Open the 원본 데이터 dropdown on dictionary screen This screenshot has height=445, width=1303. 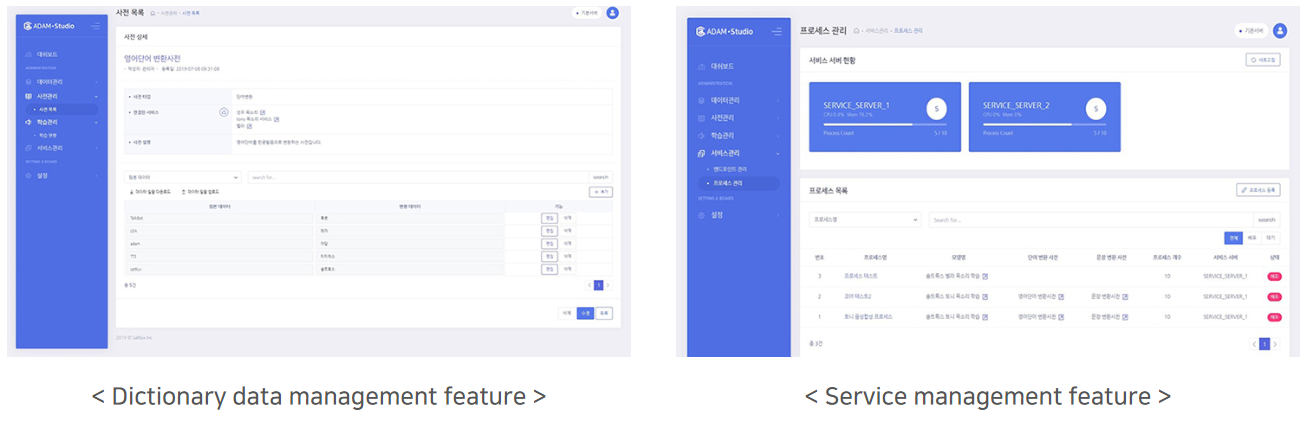point(181,177)
